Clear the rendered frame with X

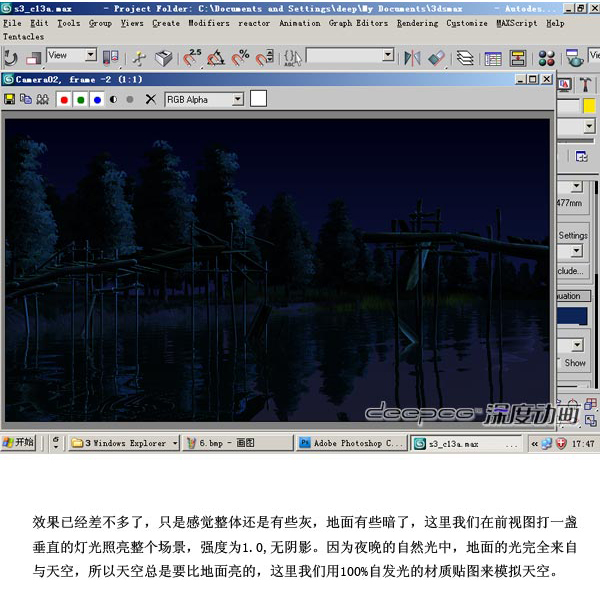[x=151, y=100]
